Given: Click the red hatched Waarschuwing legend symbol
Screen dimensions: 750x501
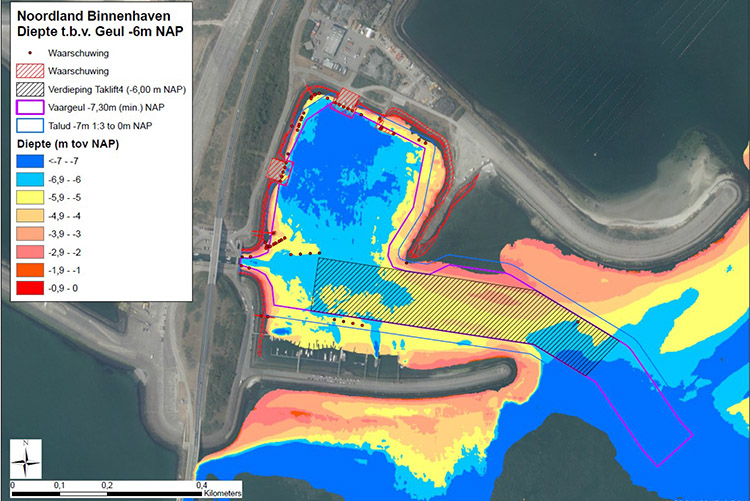Looking at the screenshot, I should pyautogui.click(x=30, y=71).
